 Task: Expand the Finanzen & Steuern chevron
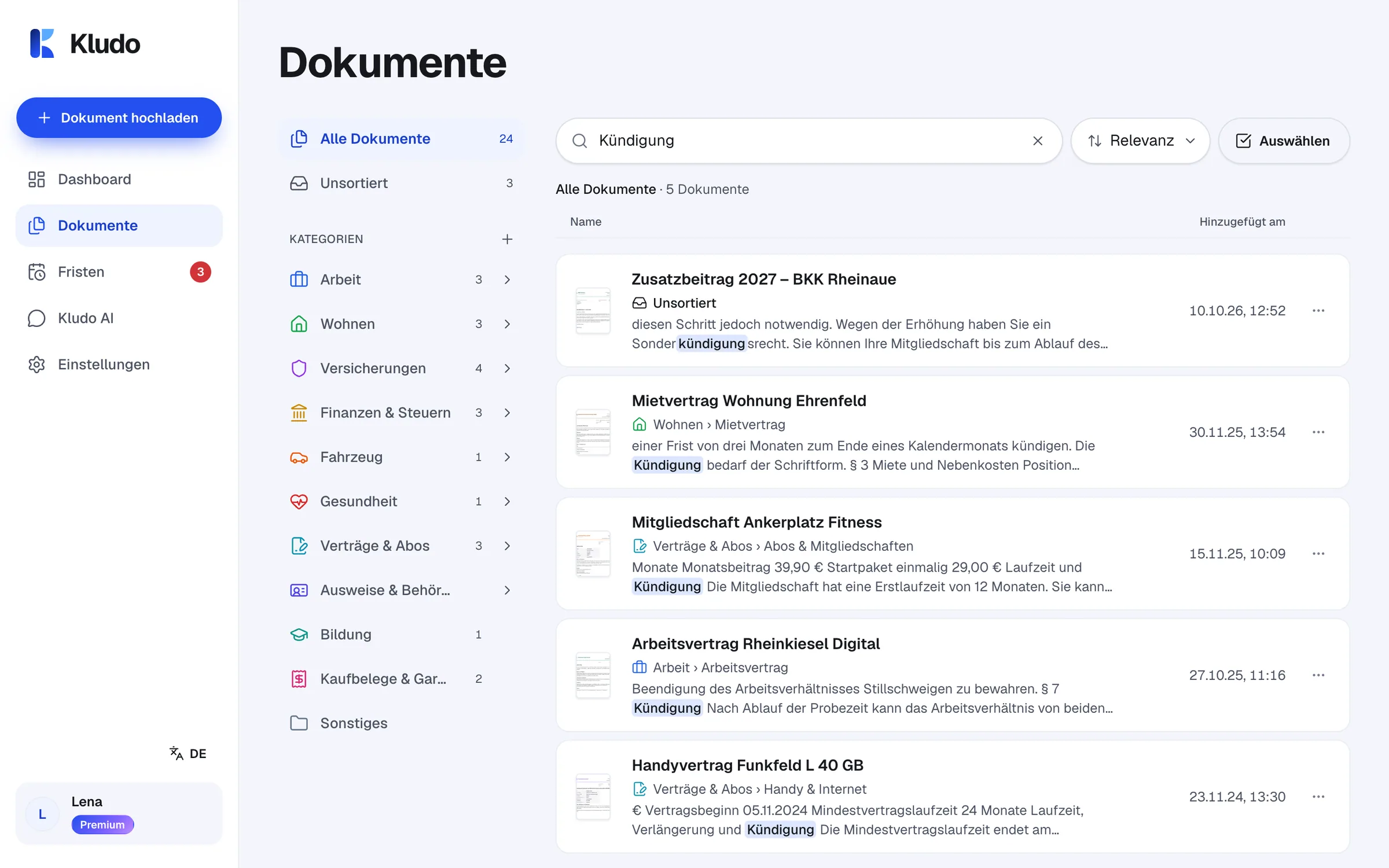(x=507, y=413)
